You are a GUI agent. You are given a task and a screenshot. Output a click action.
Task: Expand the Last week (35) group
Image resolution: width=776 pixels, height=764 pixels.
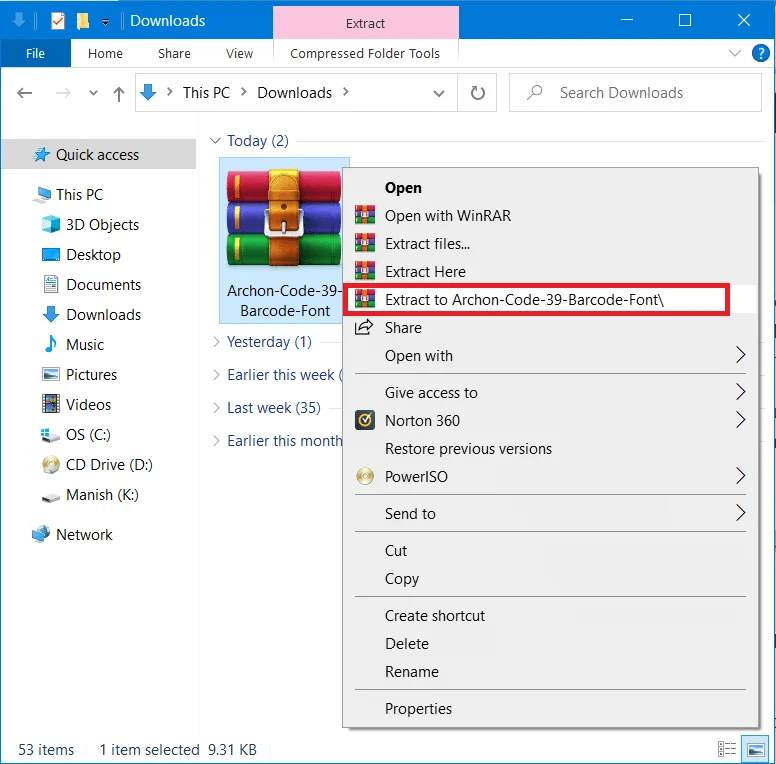pyautogui.click(x=216, y=408)
